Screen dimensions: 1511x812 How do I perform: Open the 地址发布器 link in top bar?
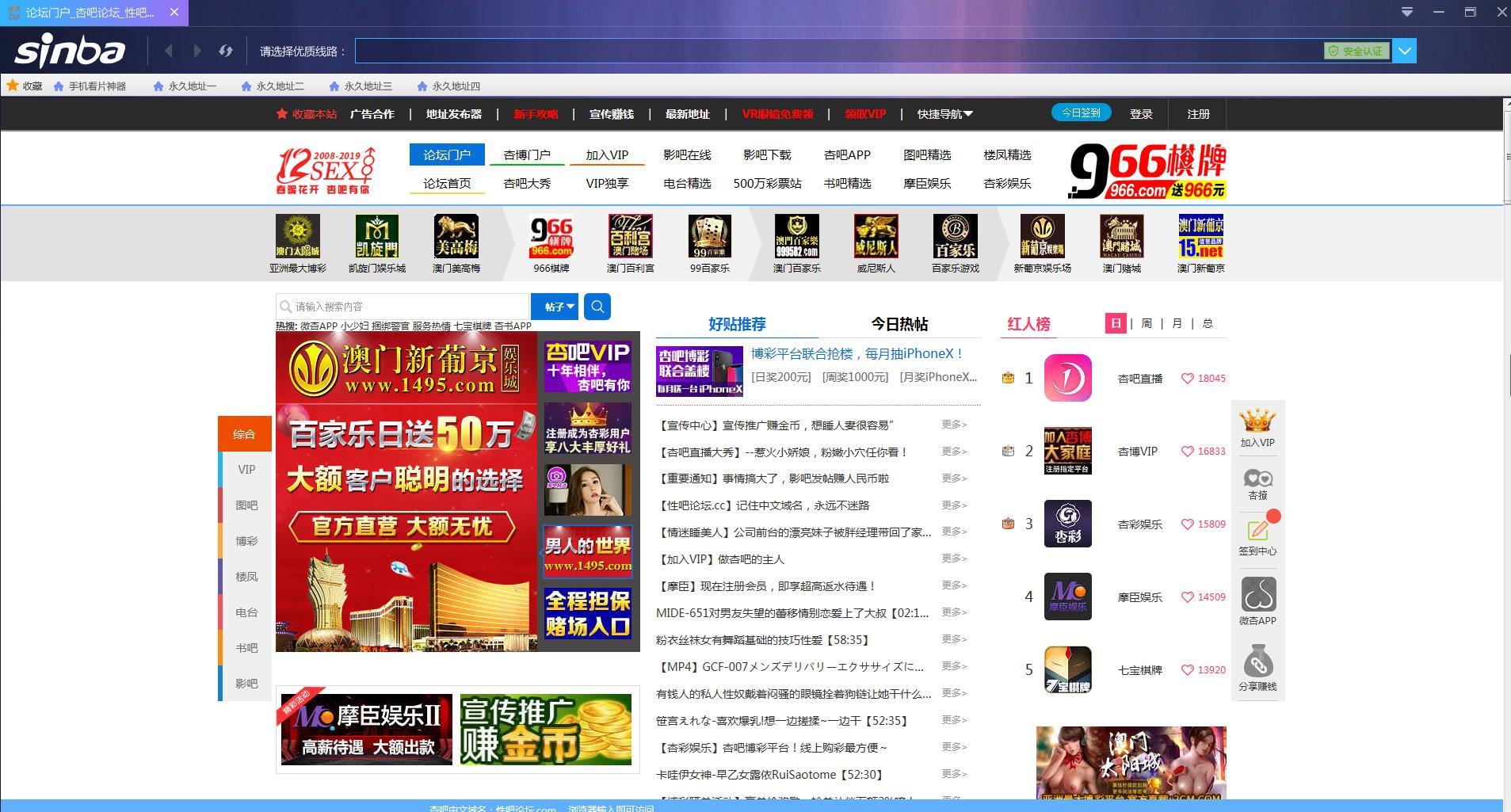coord(454,114)
